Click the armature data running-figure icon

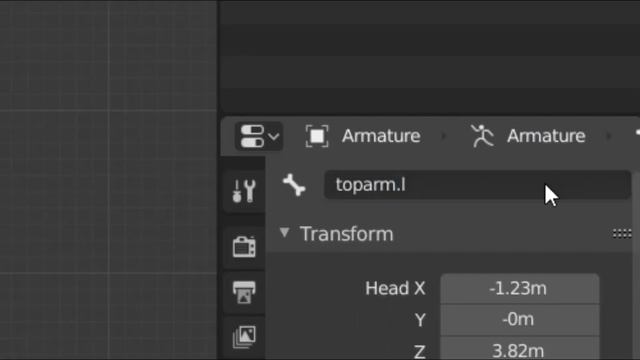pyautogui.click(x=482, y=136)
